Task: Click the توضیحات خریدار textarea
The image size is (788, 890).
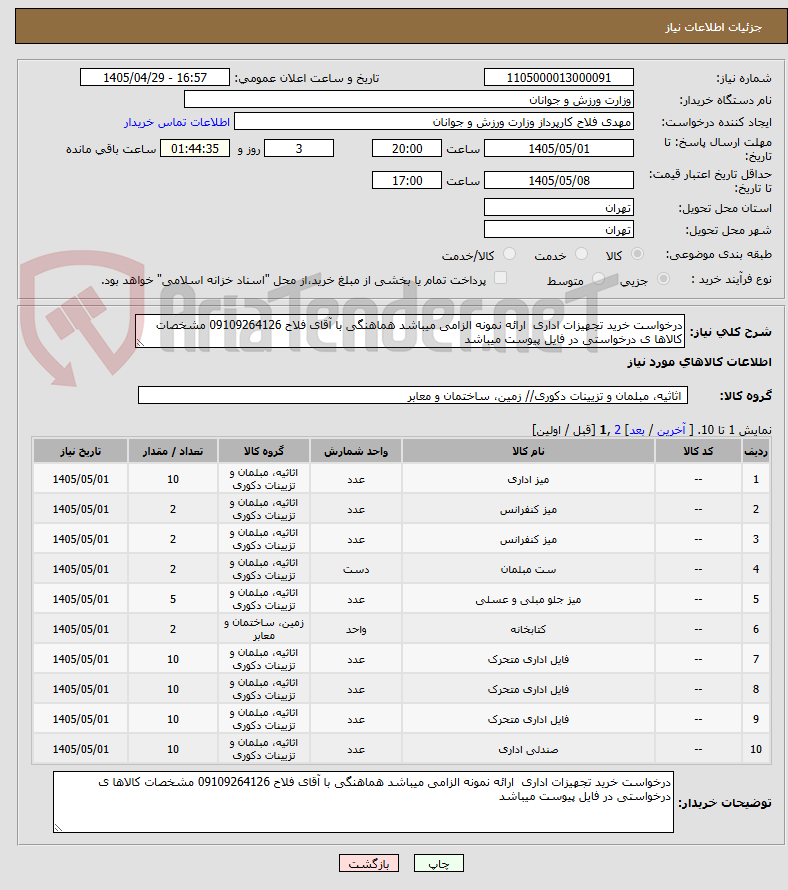Action: point(363,802)
